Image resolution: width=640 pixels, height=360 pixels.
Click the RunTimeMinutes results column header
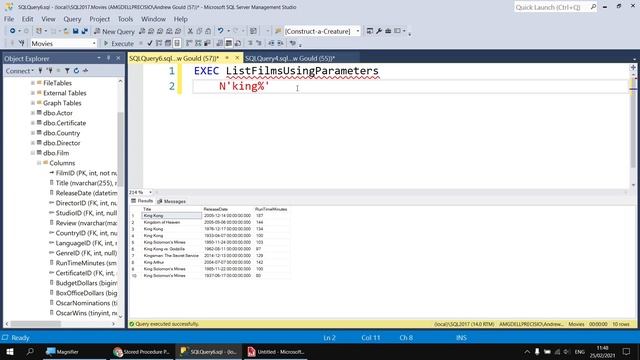click(271, 209)
